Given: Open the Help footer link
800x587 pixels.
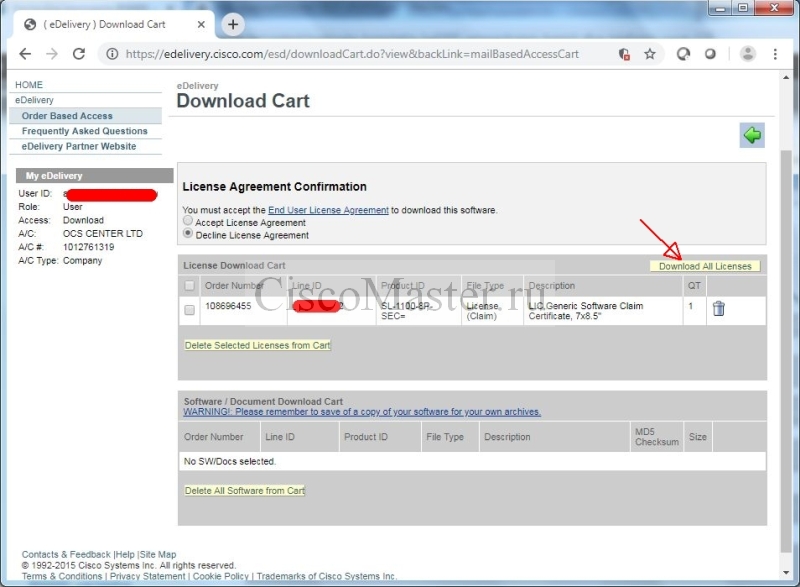Looking at the screenshot, I should (125, 554).
